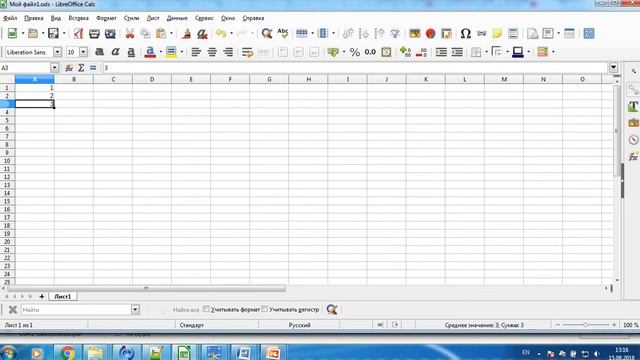The height and width of the screenshot is (360, 640).
Task: Open the Вставка menu
Action: click(x=78, y=18)
